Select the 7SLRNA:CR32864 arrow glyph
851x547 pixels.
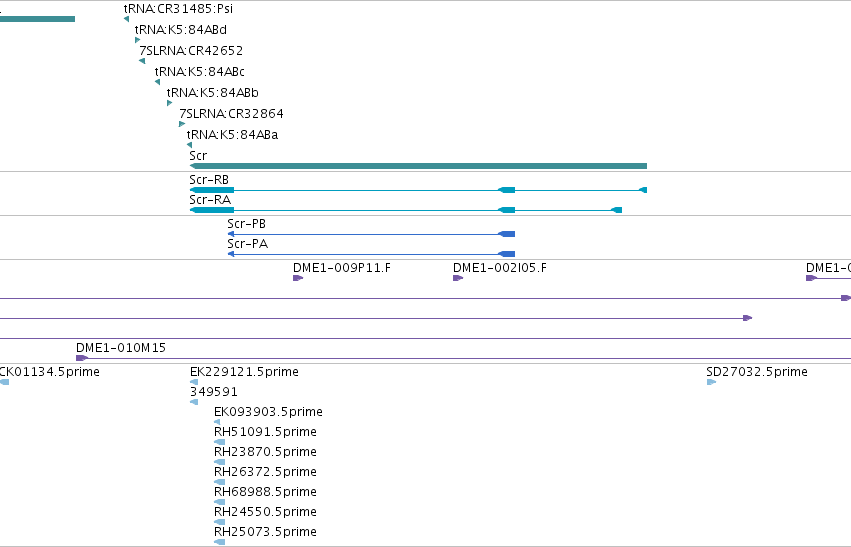coord(182,124)
